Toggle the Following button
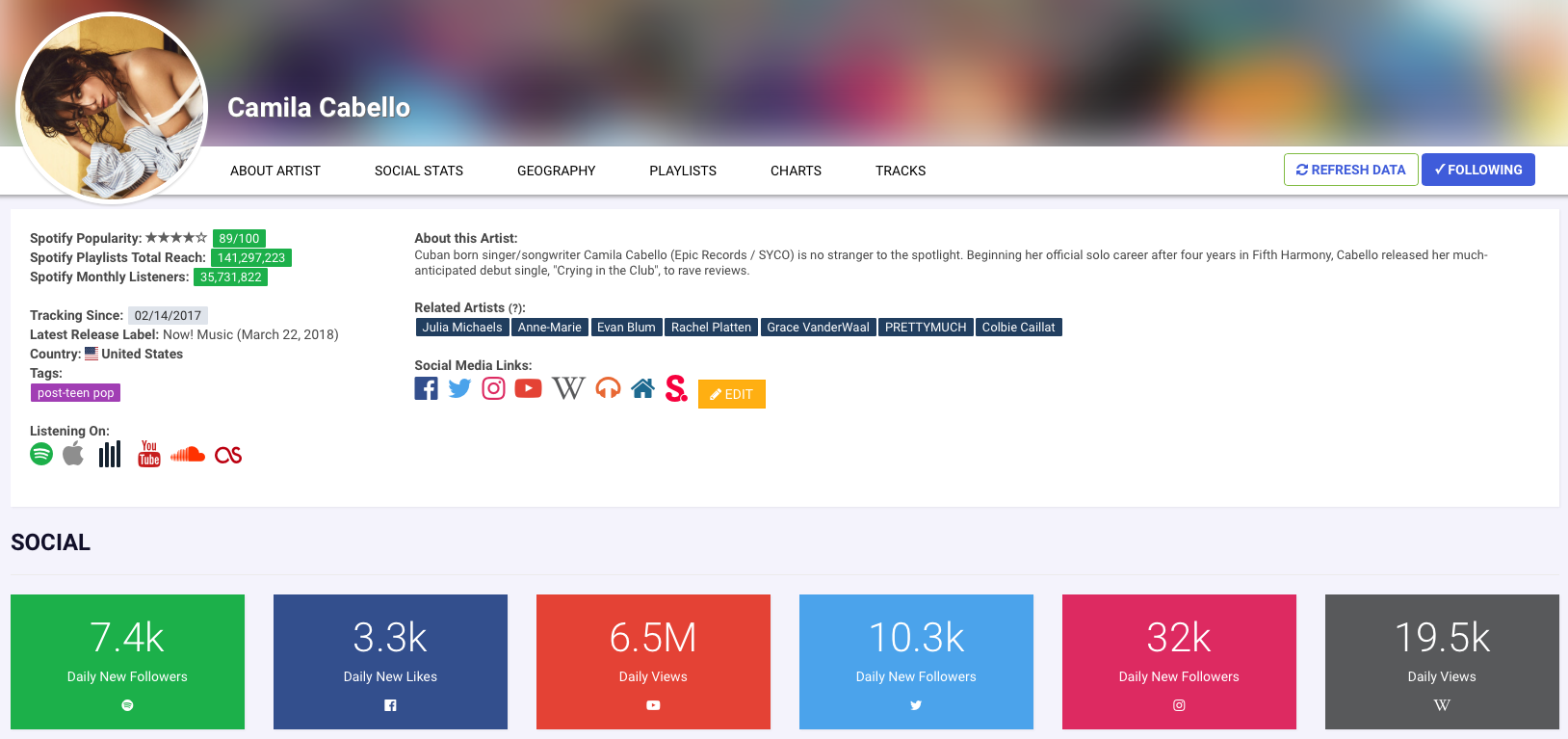This screenshot has height=739, width=1568. click(x=1477, y=170)
